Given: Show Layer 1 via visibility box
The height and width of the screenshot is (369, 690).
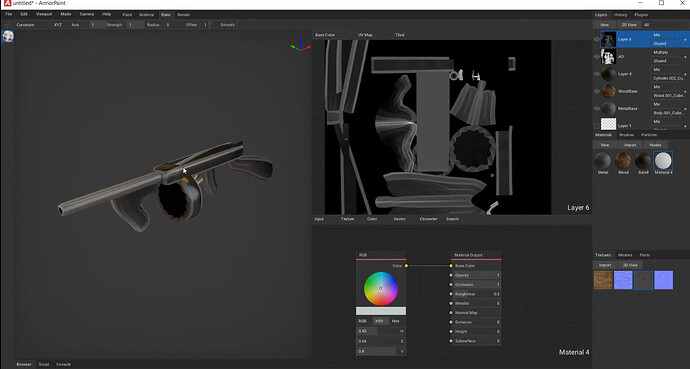Looking at the screenshot, I should point(597,126).
